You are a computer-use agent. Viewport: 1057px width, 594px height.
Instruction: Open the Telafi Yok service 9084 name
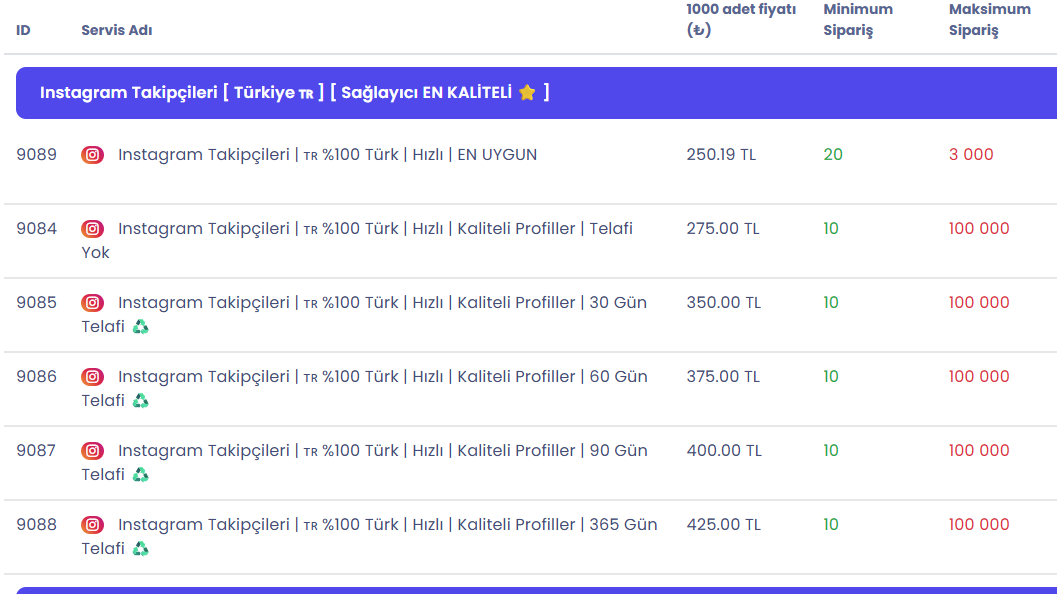(357, 241)
